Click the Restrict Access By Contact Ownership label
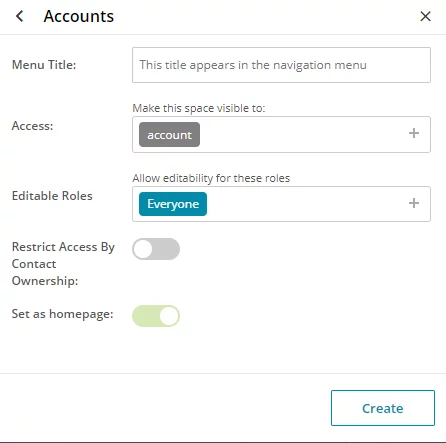446x443 pixels. tap(63, 264)
